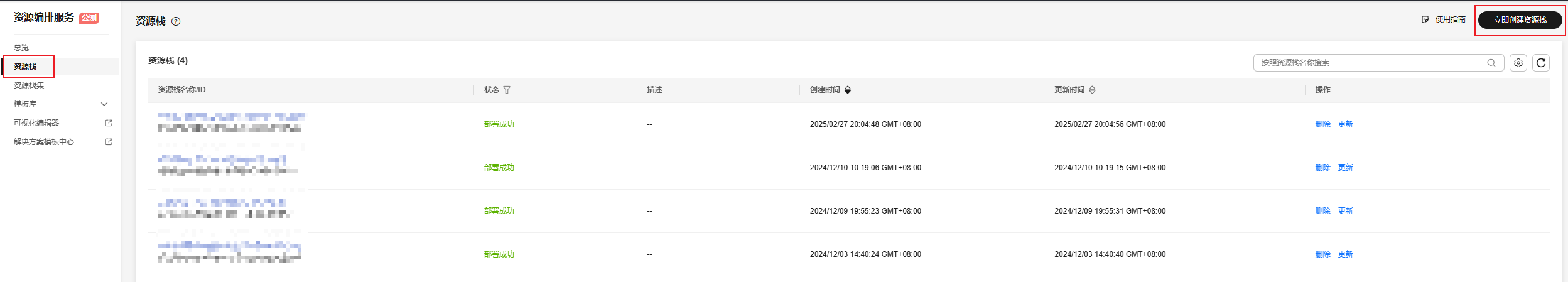Select 资源栈 in the sidebar
This screenshot has height=282, width=1568.
pos(25,67)
